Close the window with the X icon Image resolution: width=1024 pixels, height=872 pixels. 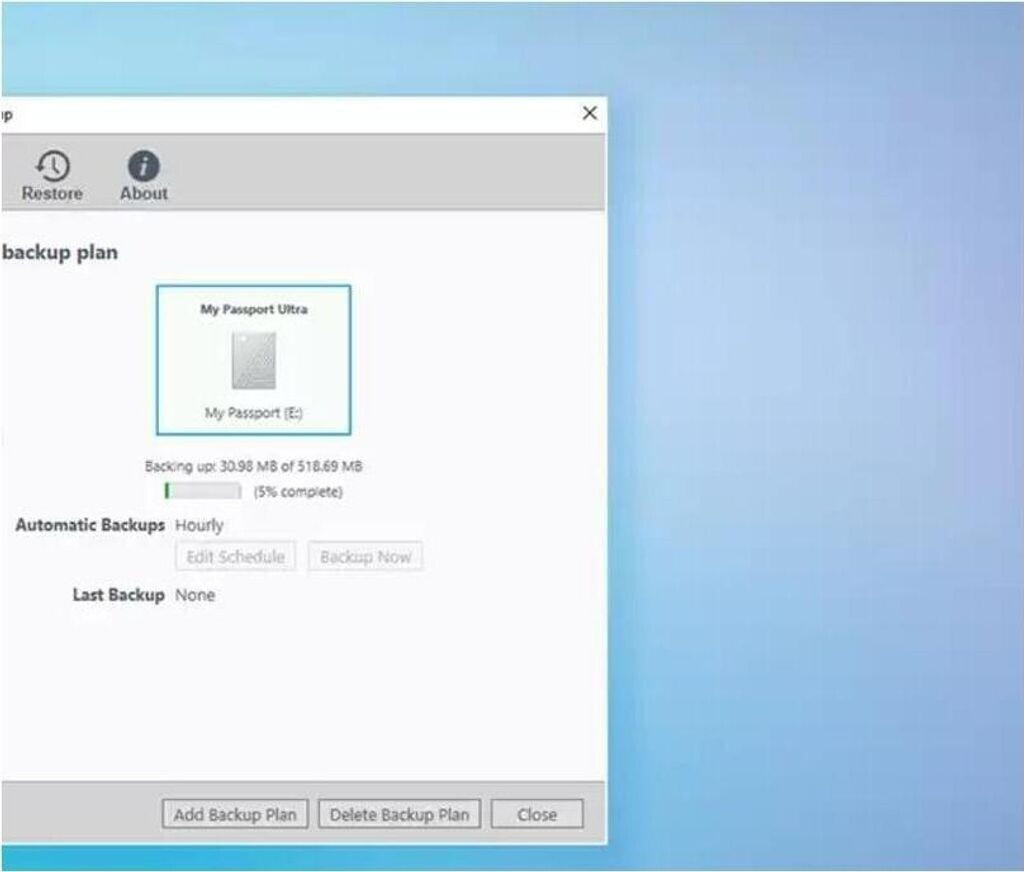pos(590,114)
